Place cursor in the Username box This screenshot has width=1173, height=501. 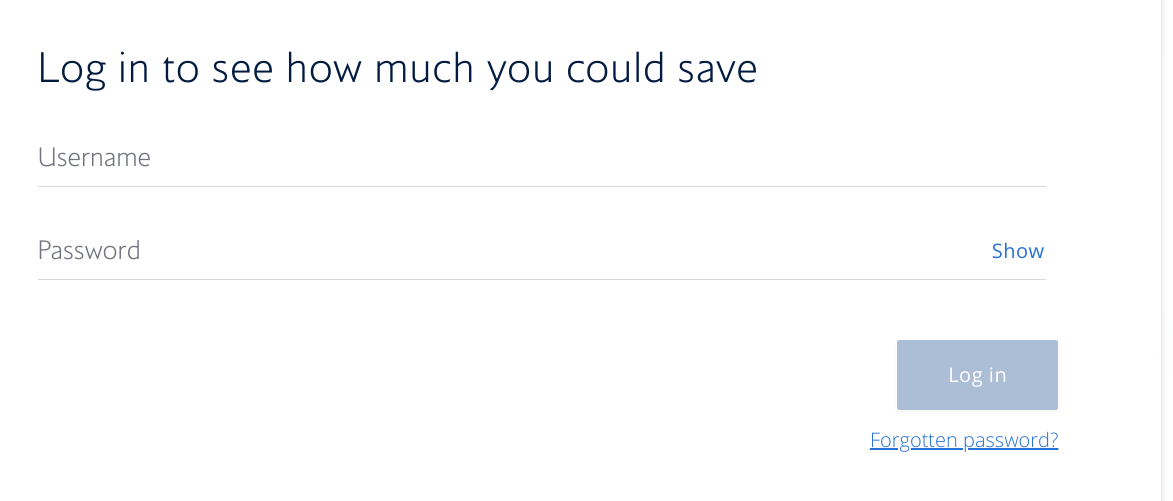[x=540, y=158]
